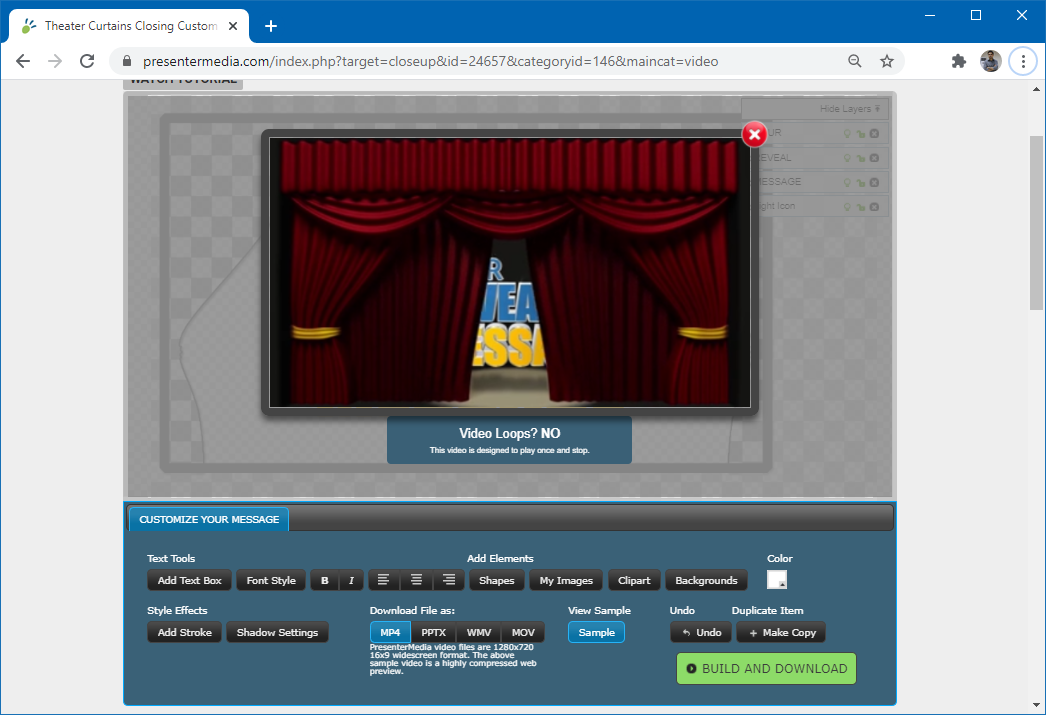1046x715 pixels.
Task: Open the Chrome extensions puzzle icon
Action: pyautogui.click(x=958, y=61)
